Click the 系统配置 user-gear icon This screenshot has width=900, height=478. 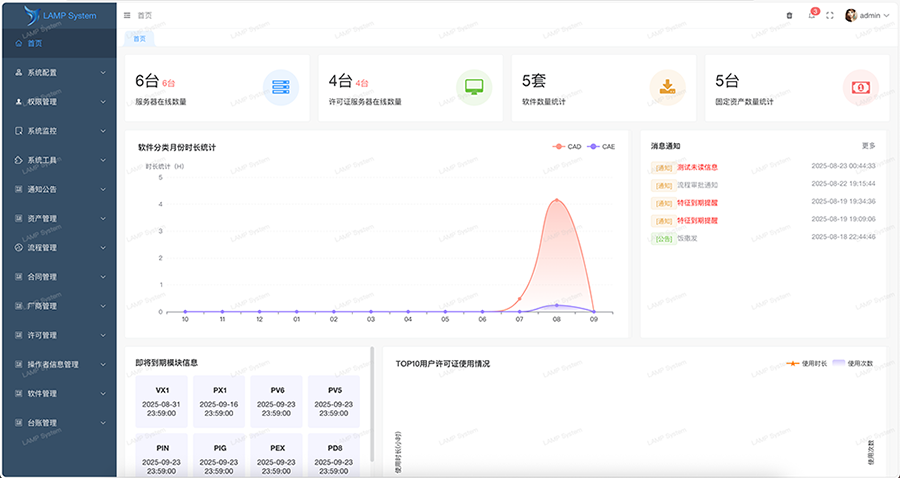tap(19, 72)
